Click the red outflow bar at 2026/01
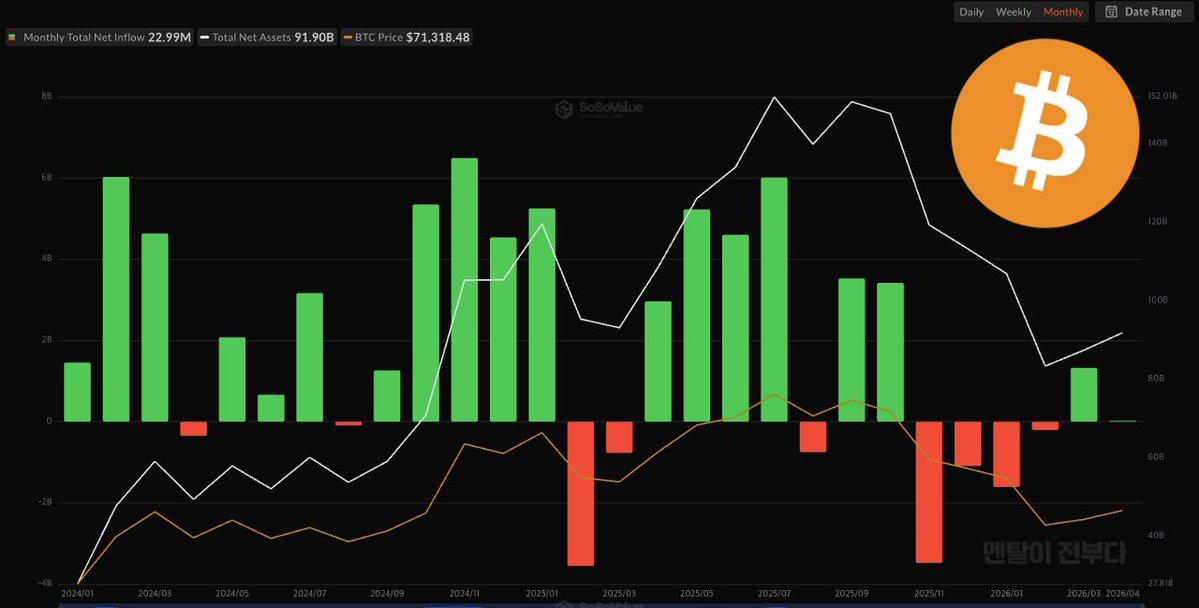 pyautogui.click(x=1006, y=454)
